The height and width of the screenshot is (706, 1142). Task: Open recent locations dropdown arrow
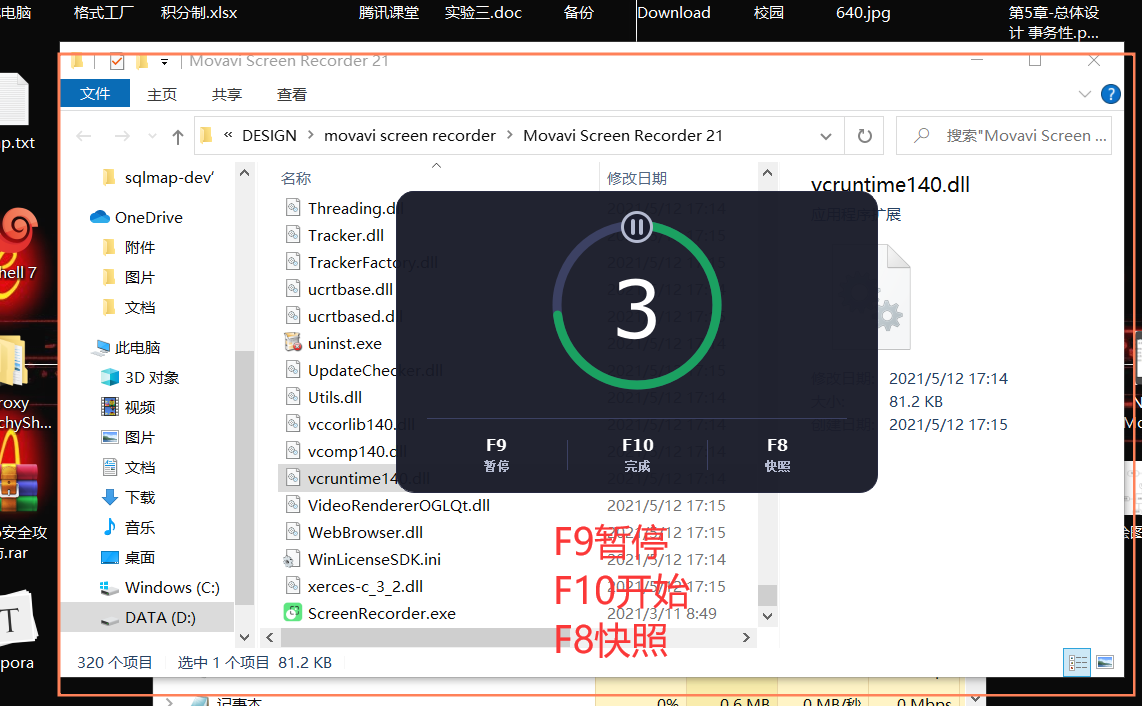click(x=151, y=136)
